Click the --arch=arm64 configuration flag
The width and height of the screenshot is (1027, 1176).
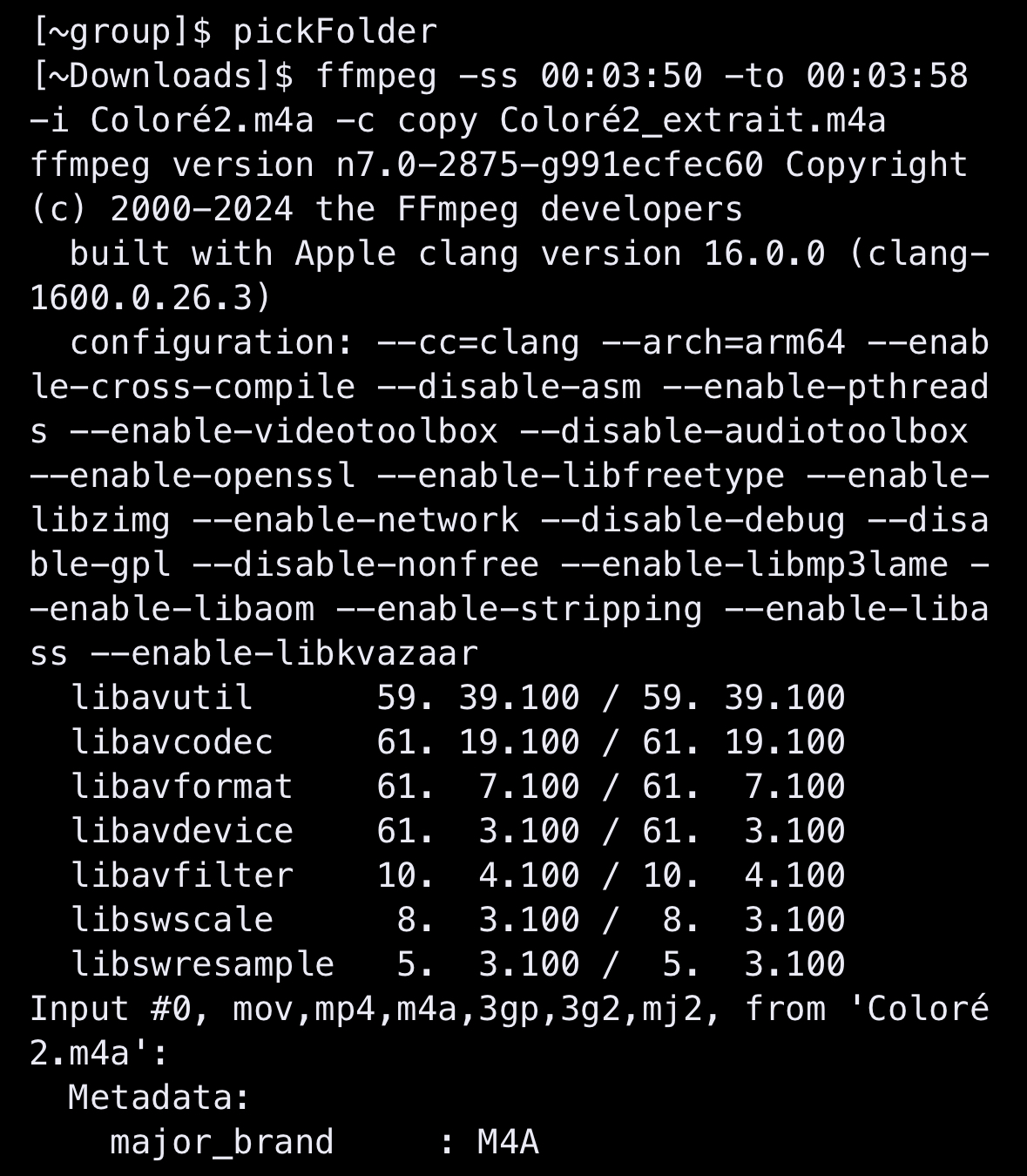723,343
